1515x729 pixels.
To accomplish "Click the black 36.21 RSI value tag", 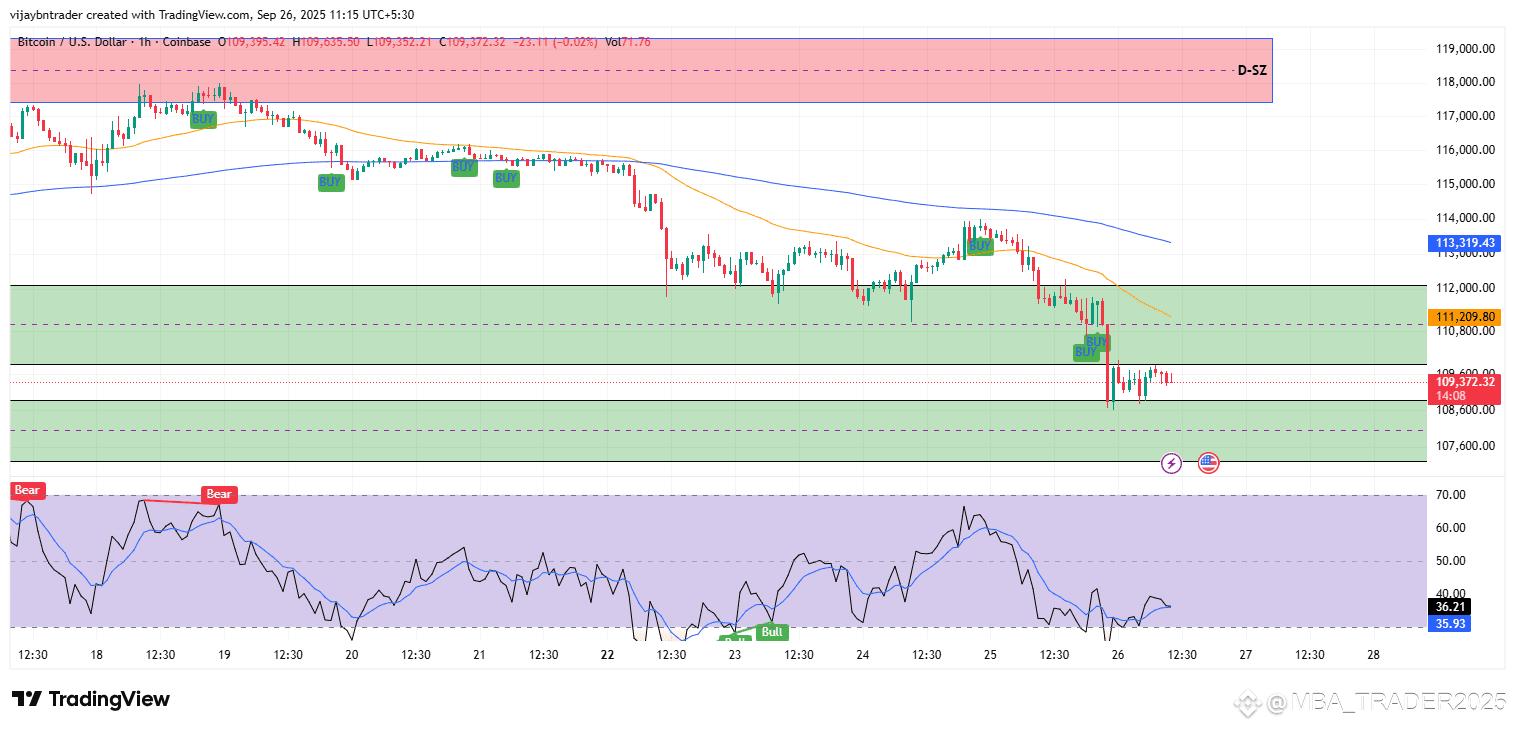I will tap(1450, 607).
